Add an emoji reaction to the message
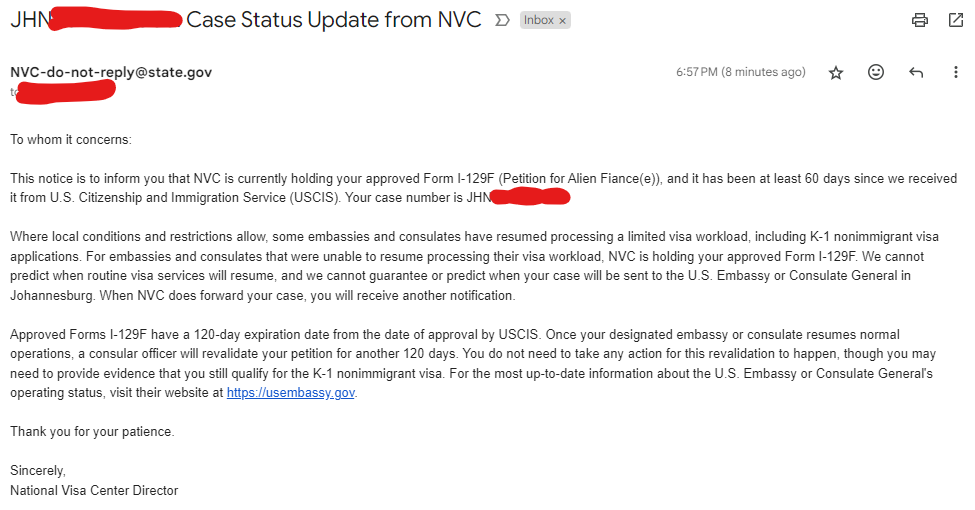Screen dimensions: 975x510 [x=876, y=72]
